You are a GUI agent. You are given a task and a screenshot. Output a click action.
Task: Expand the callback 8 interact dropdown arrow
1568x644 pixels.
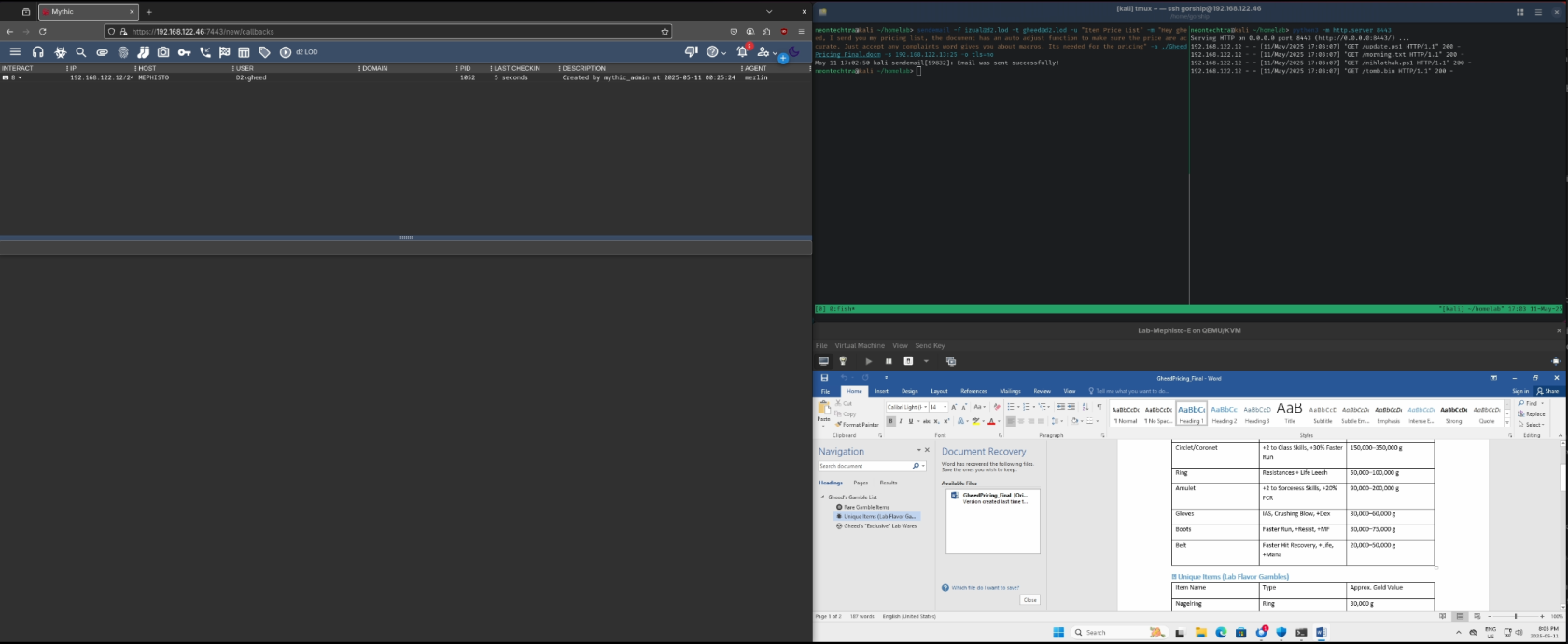(20, 77)
